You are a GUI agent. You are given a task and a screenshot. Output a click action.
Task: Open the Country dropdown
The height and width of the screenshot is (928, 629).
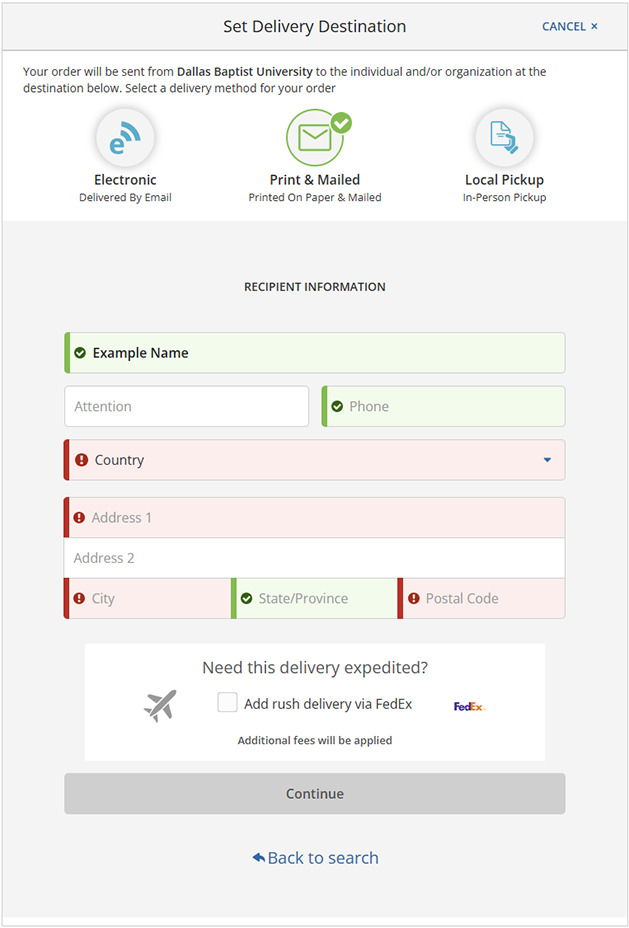[315, 460]
